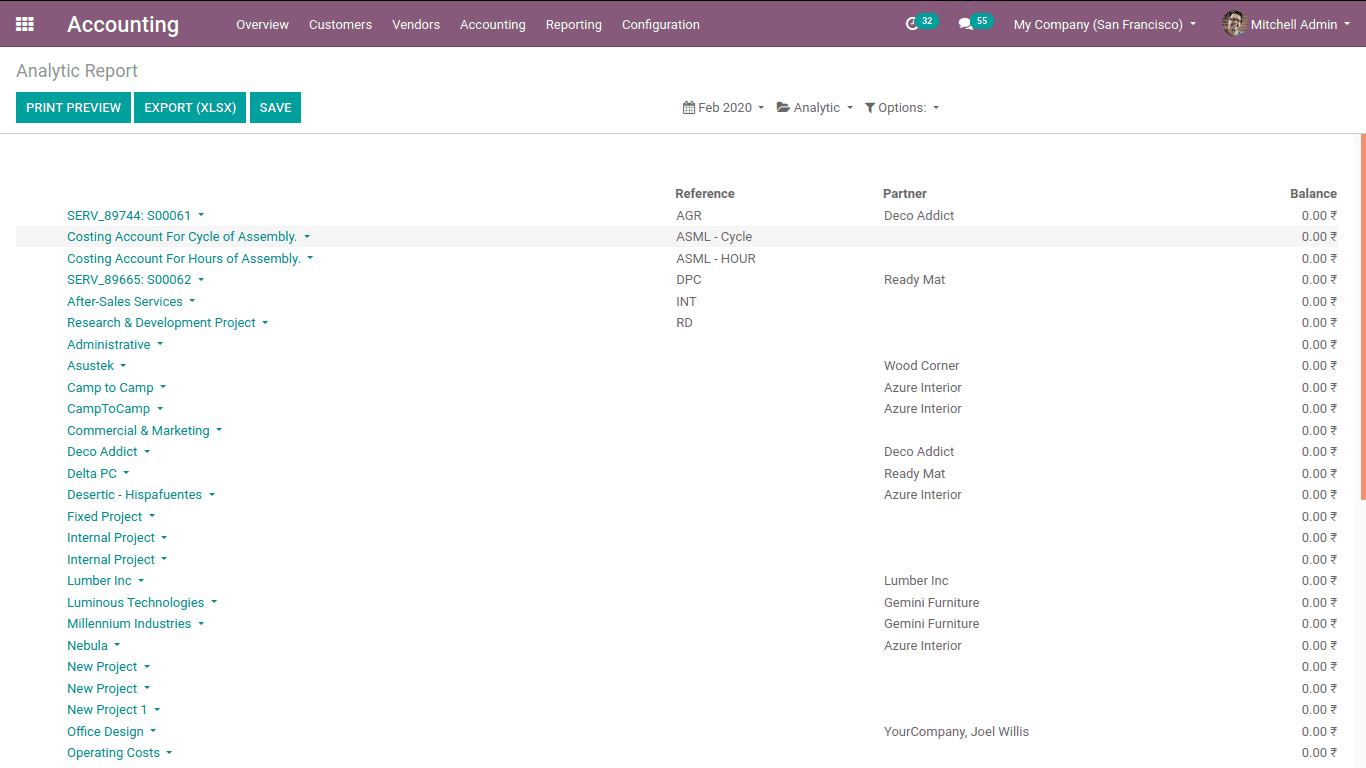Click the Partner column header

905,194
